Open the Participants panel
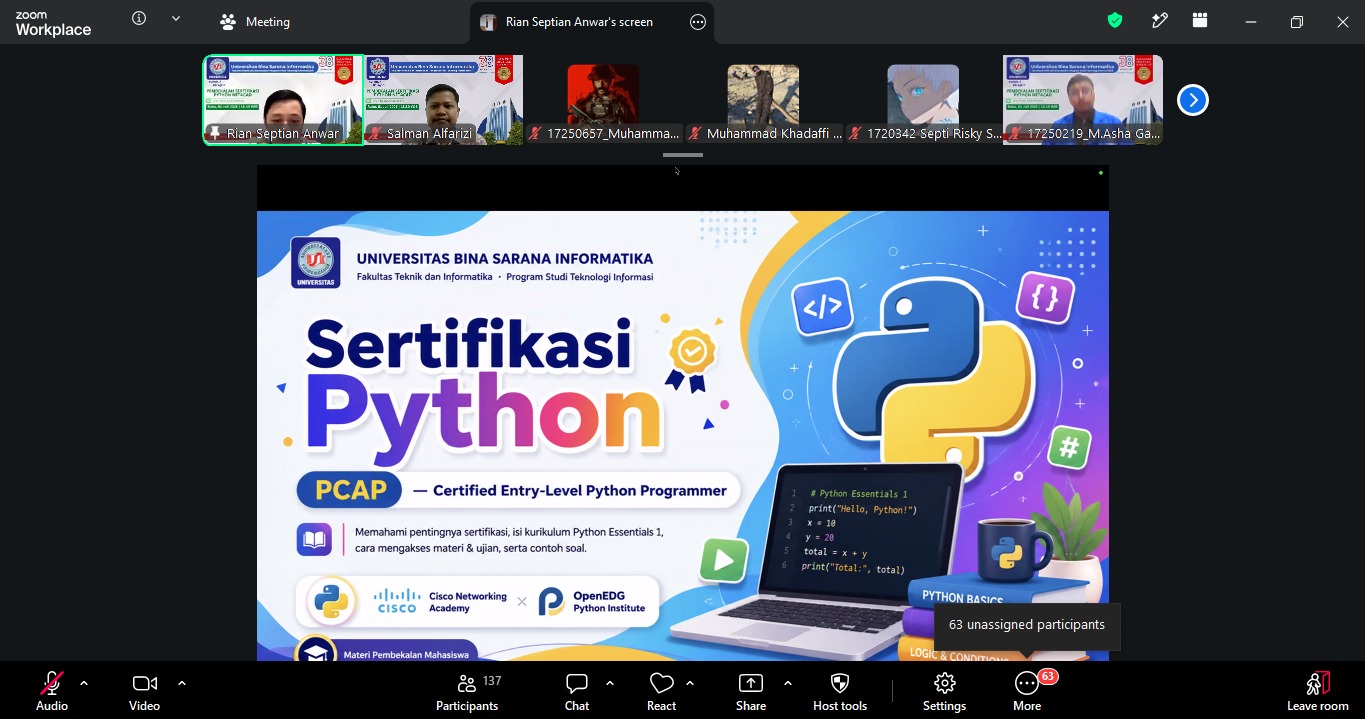 (467, 691)
